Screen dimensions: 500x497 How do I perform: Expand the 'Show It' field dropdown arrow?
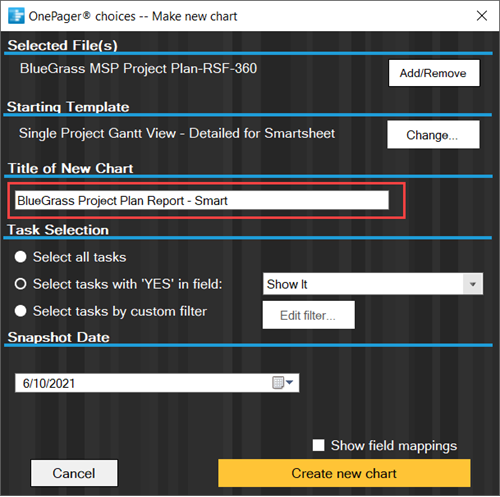click(x=472, y=284)
